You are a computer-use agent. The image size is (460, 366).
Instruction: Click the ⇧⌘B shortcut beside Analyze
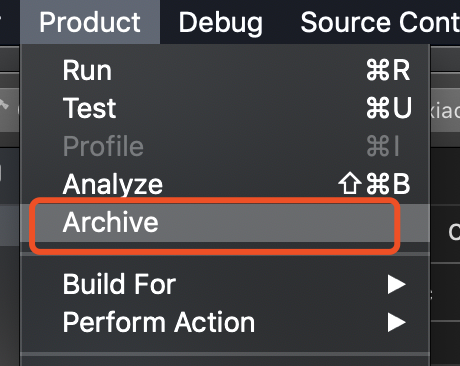(x=374, y=184)
